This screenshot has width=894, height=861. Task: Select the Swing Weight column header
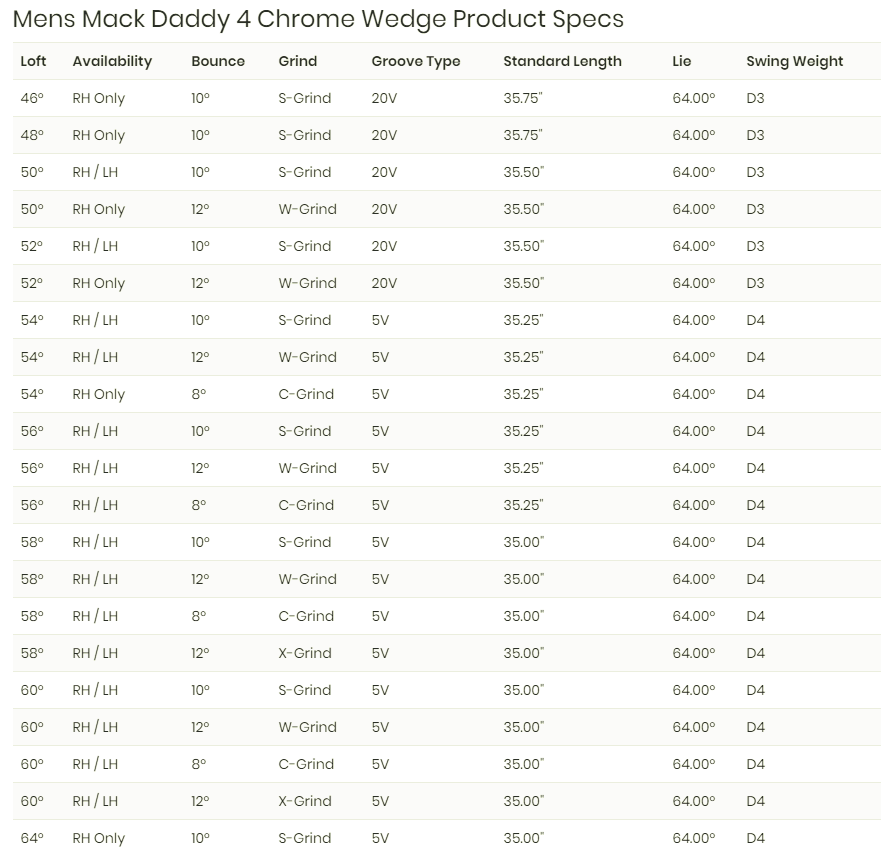click(x=794, y=61)
